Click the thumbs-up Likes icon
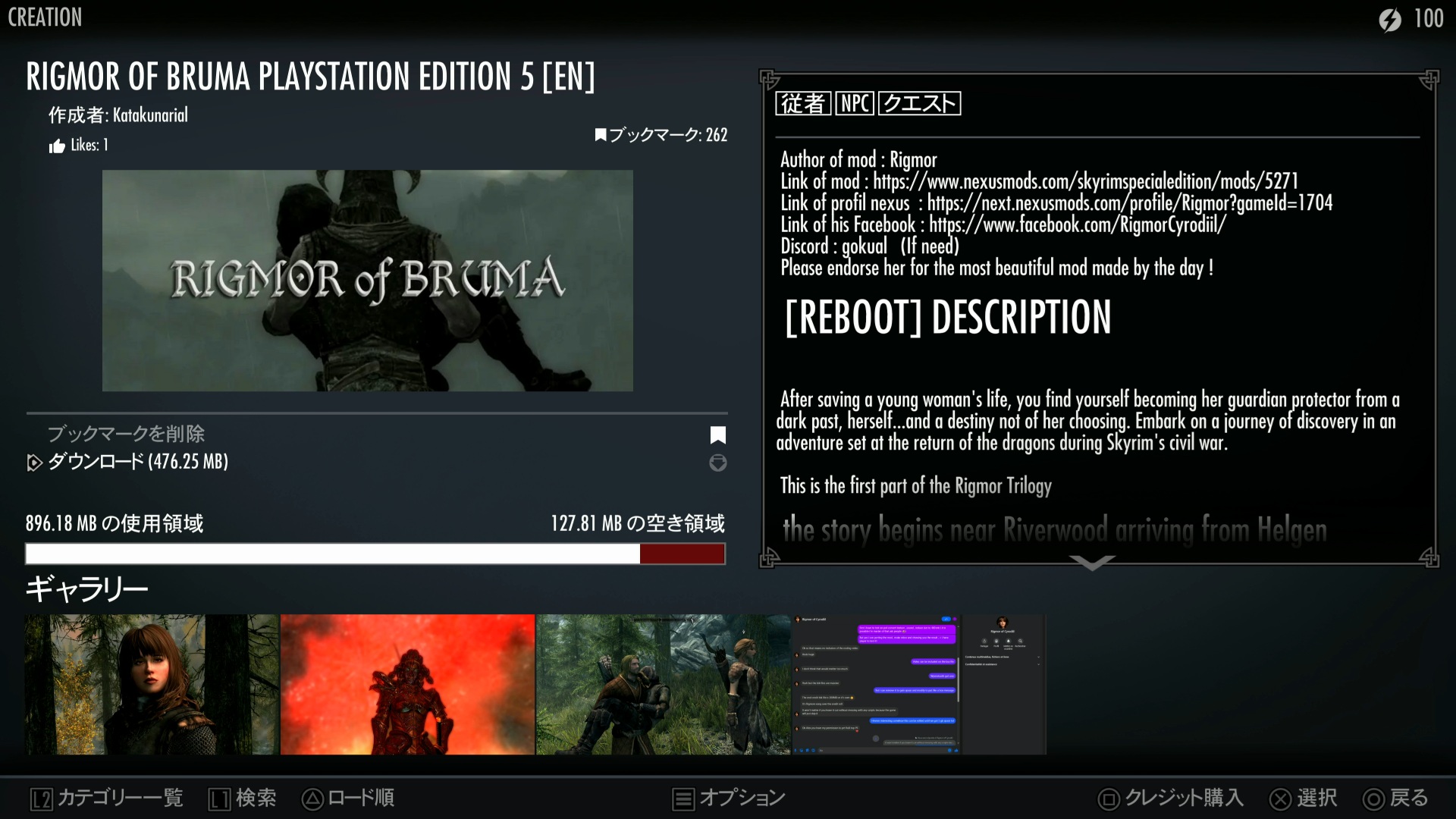Viewport: 1456px width, 819px height. tap(57, 146)
